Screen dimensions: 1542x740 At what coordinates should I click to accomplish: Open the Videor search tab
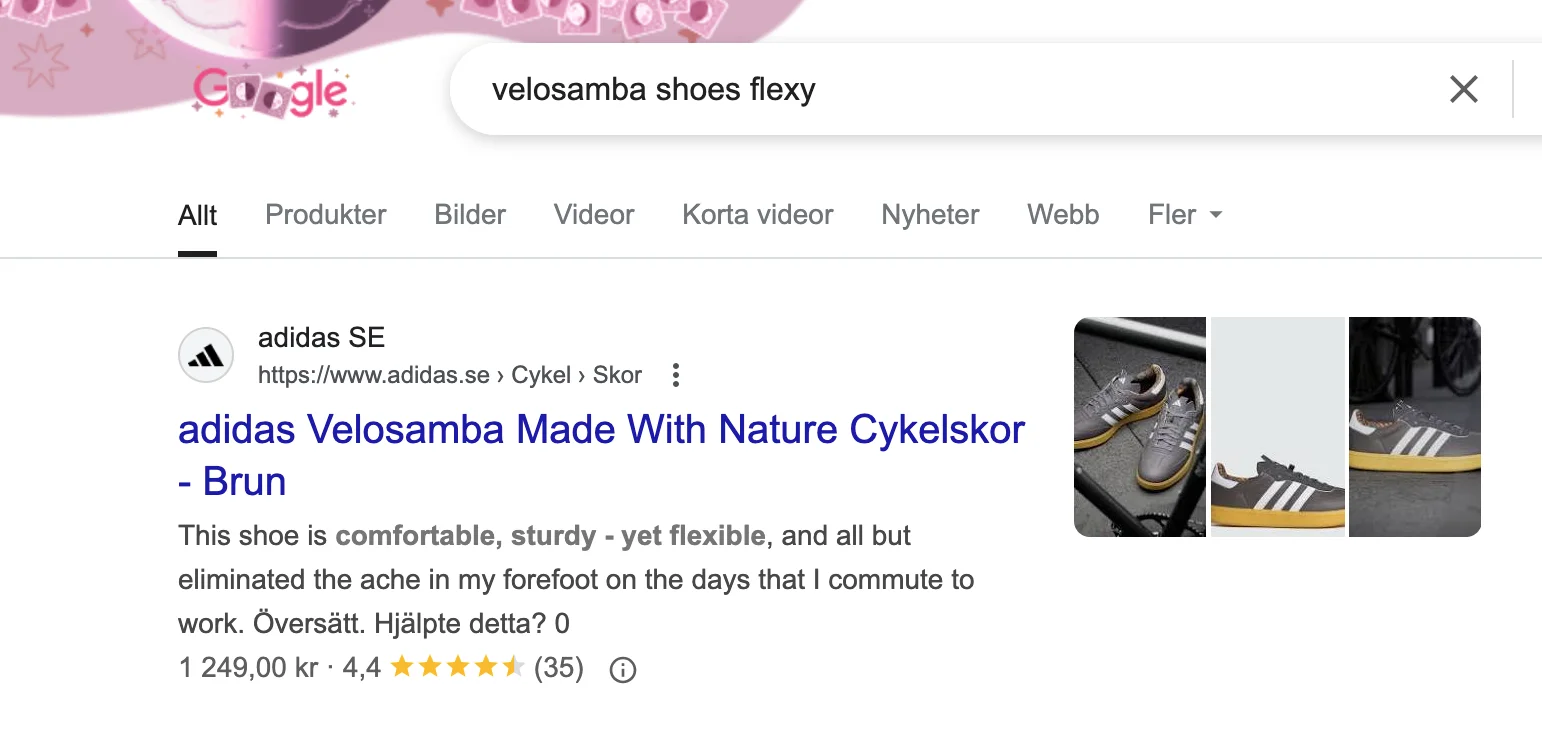click(x=594, y=215)
